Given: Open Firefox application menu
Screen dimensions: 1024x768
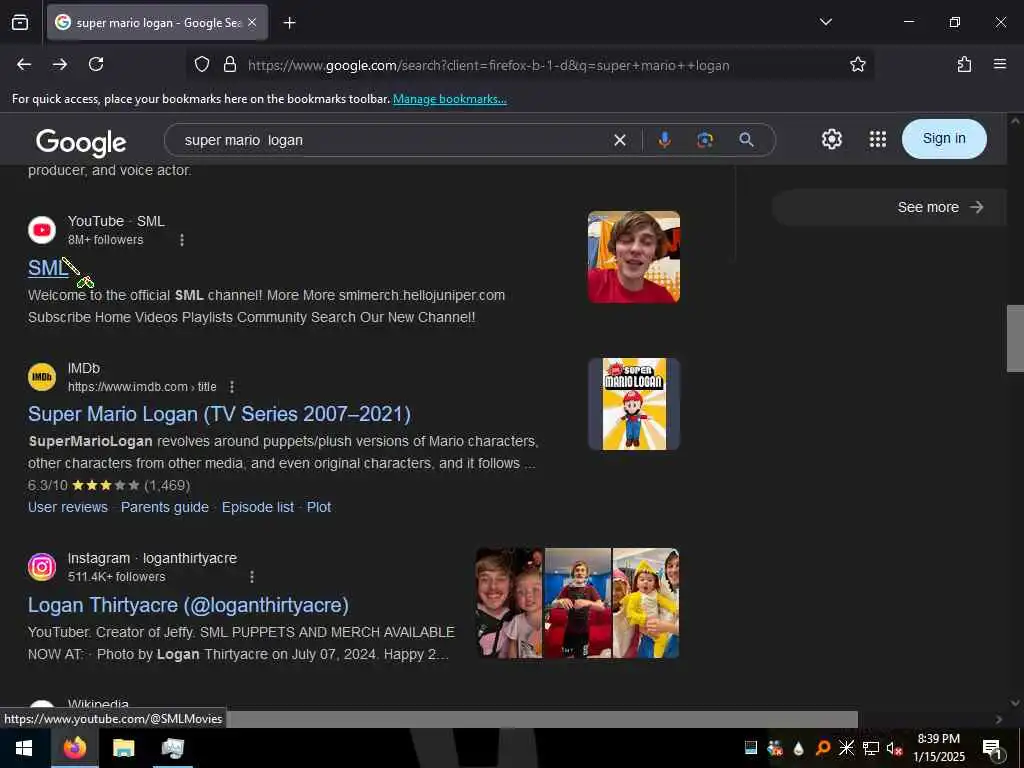Looking at the screenshot, I should tap(999, 64).
